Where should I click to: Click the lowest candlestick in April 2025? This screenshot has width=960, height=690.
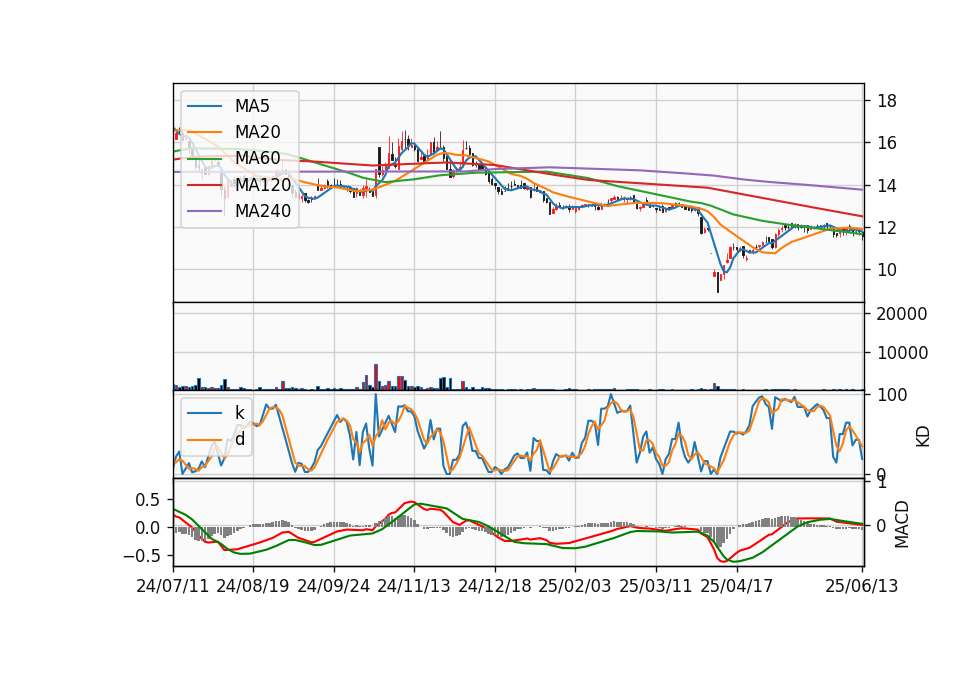click(718, 283)
